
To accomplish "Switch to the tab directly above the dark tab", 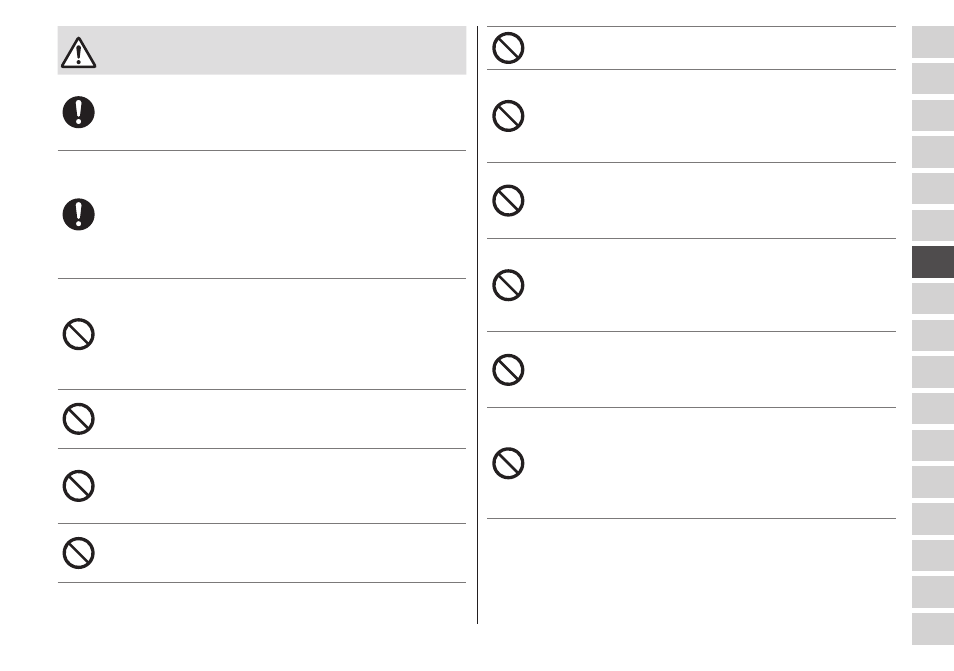I will tap(933, 226).
